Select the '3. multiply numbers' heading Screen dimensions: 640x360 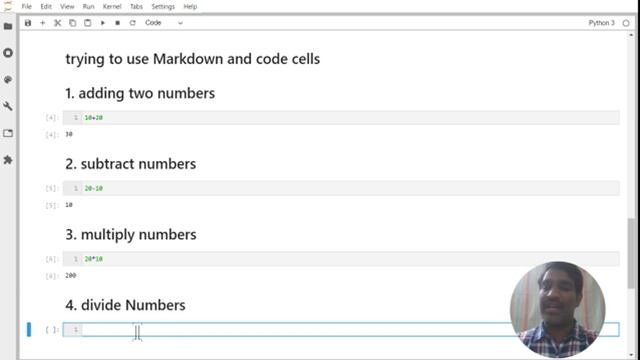click(x=131, y=235)
